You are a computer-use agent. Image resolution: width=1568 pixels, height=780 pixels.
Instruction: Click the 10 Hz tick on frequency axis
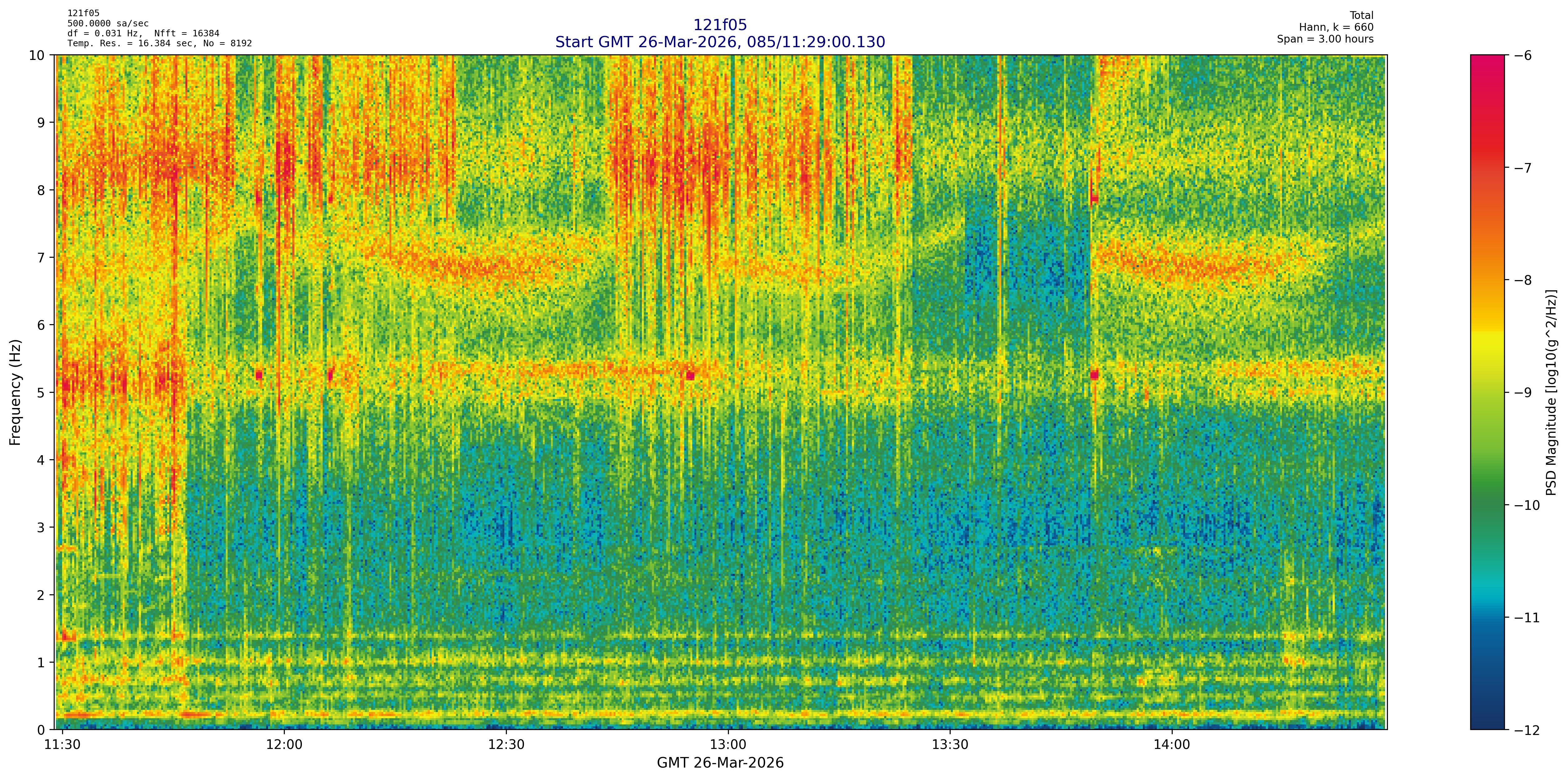tap(37, 55)
